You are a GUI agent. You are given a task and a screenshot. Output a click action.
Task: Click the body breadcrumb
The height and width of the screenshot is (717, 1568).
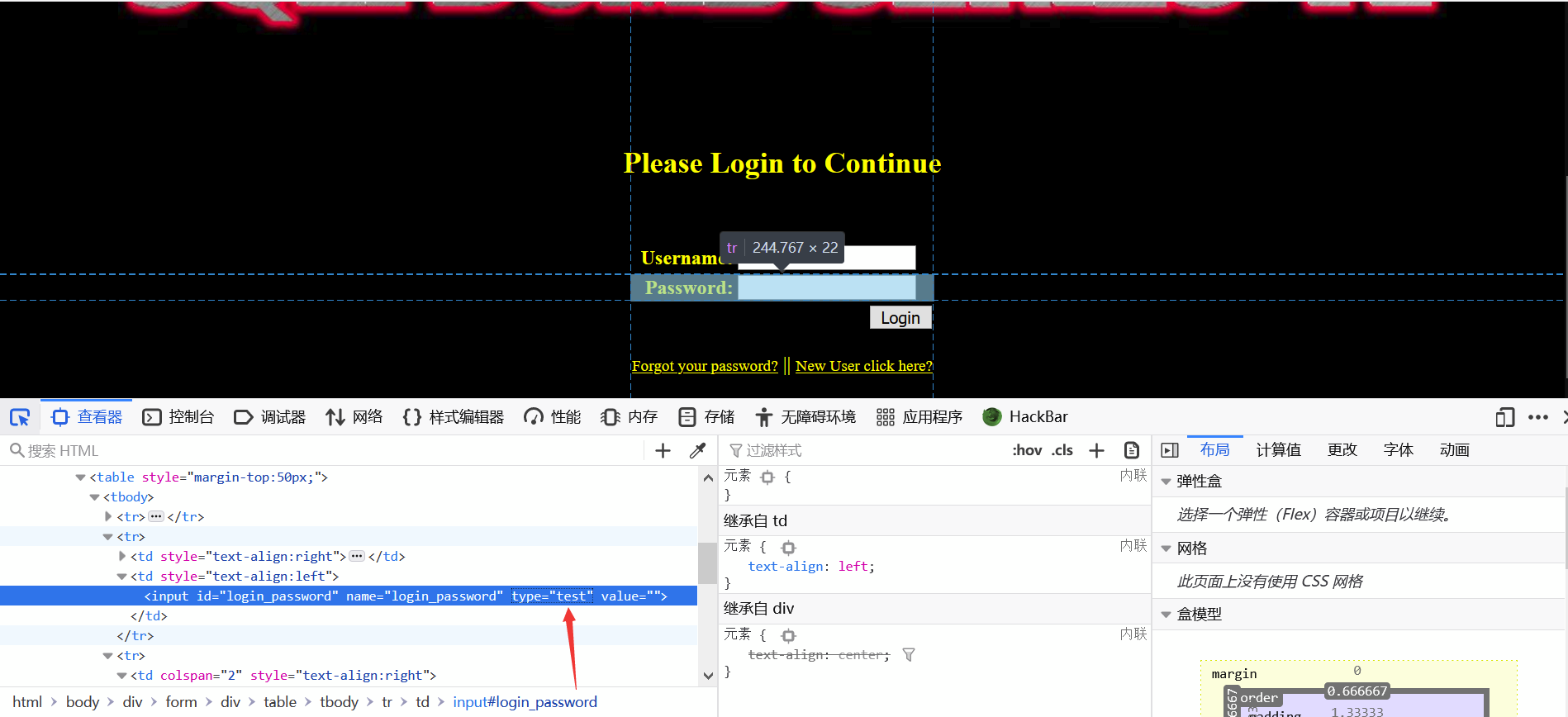(x=83, y=702)
